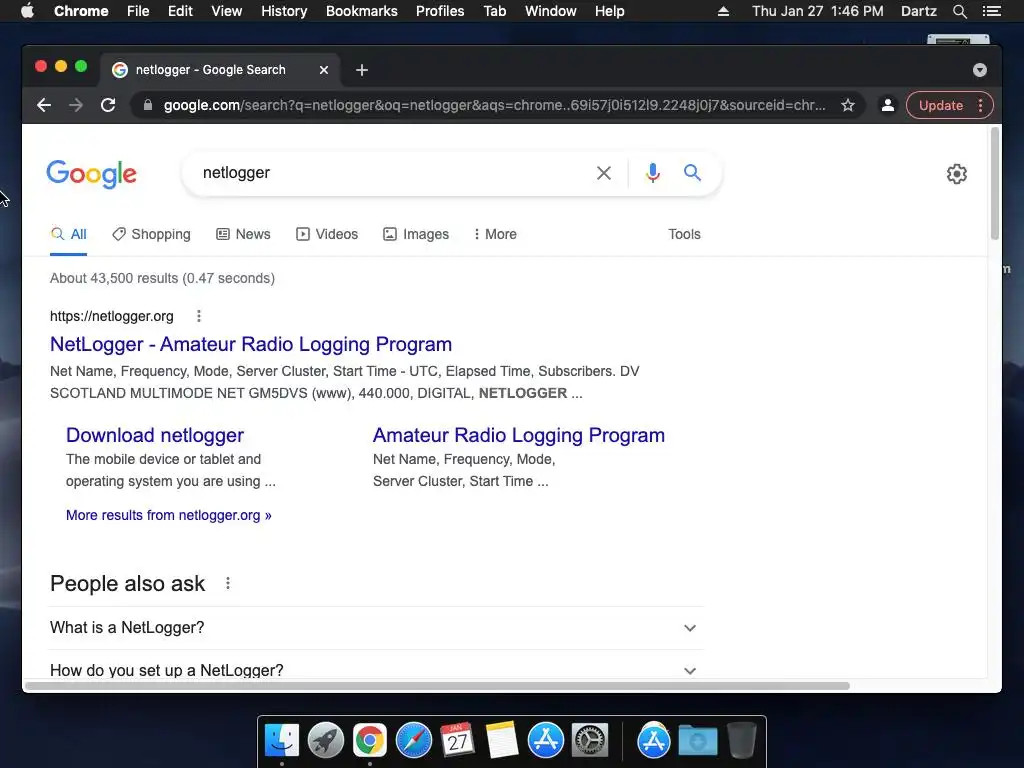
Task: Open Google quick settings gear
Action: 957,174
